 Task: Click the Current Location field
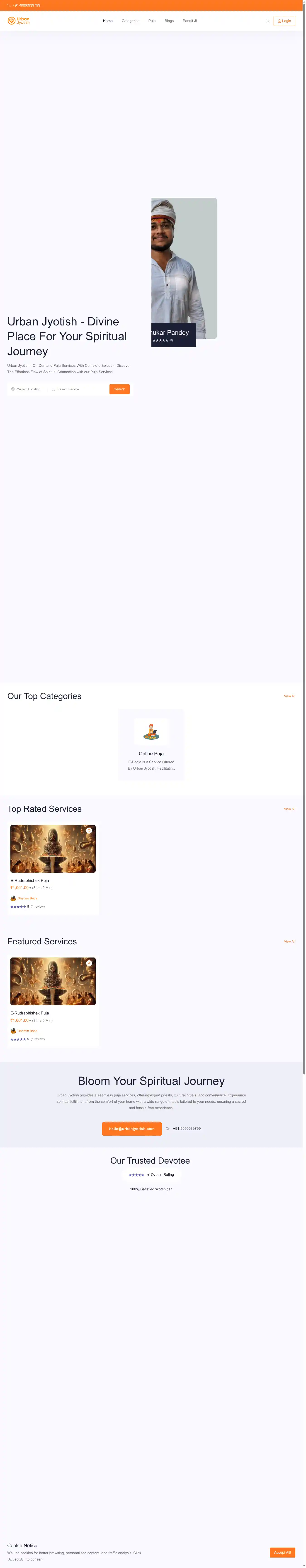(28, 389)
